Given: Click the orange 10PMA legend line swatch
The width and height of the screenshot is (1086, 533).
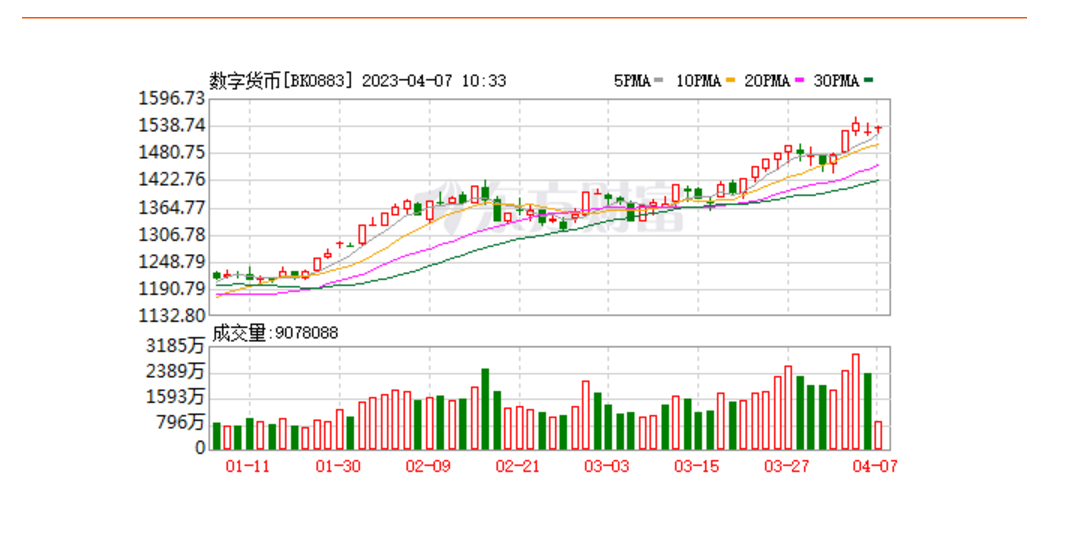Looking at the screenshot, I should (731, 81).
